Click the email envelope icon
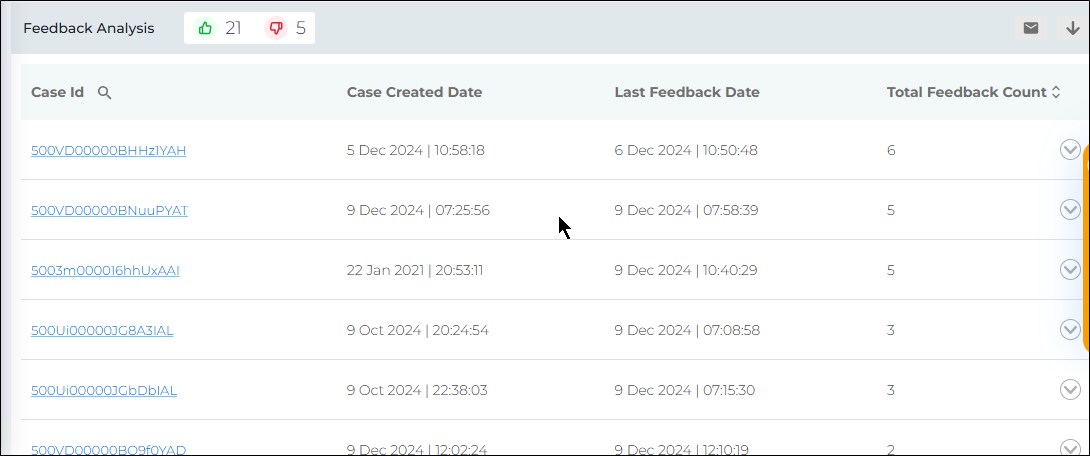The width and height of the screenshot is (1090, 456). [1031, 28]
